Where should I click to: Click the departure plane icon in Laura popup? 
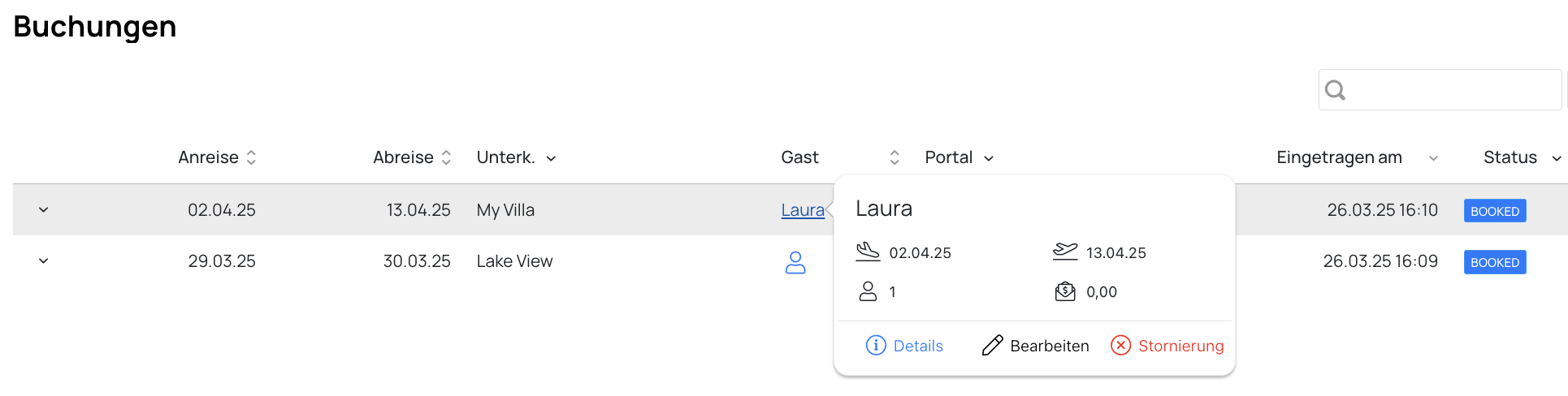pyautogui.click(x=1065, y=252)
